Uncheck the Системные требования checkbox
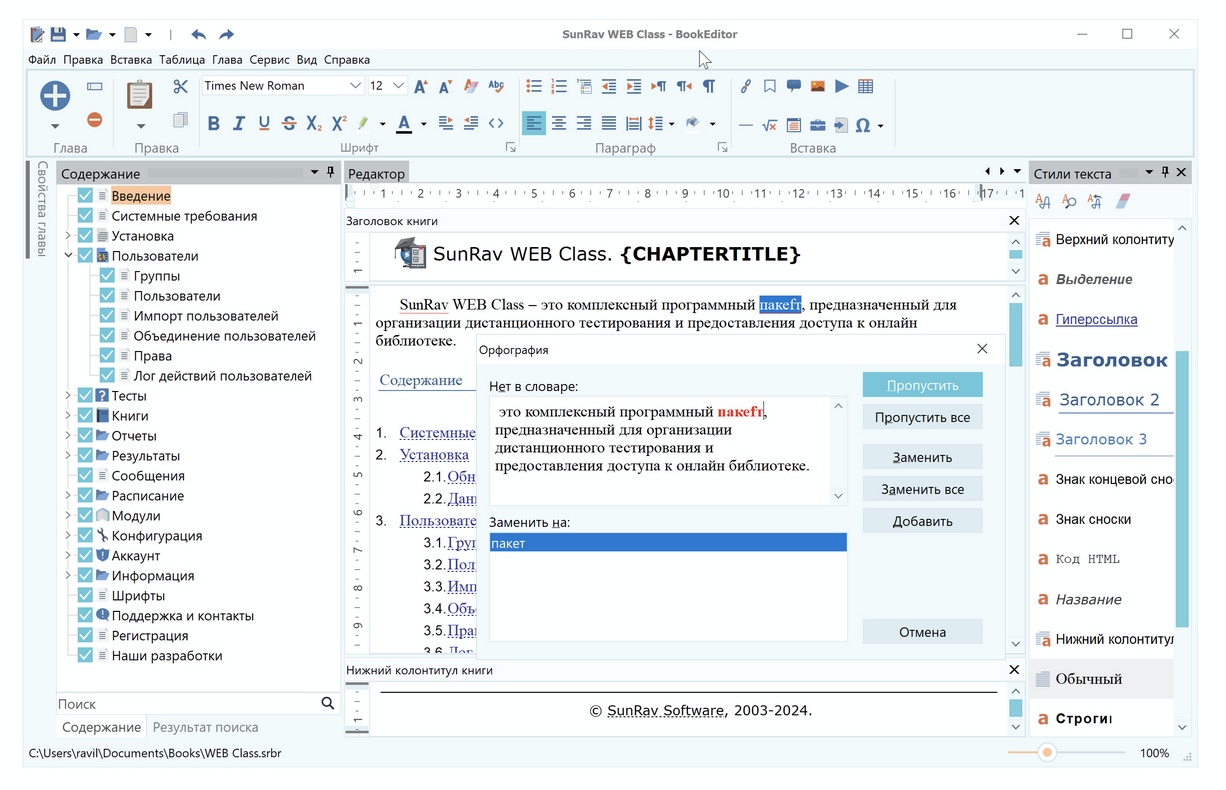The height and width of the screenshot is (790, 1226). click(x=85, y=216)
